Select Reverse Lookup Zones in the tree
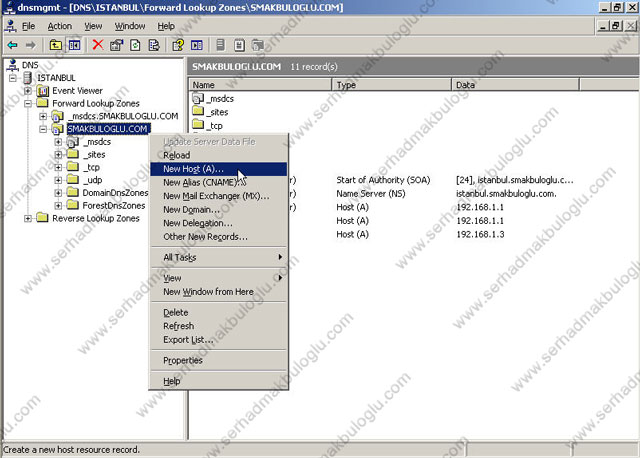 pyautogui.click(x=96, y=218)
